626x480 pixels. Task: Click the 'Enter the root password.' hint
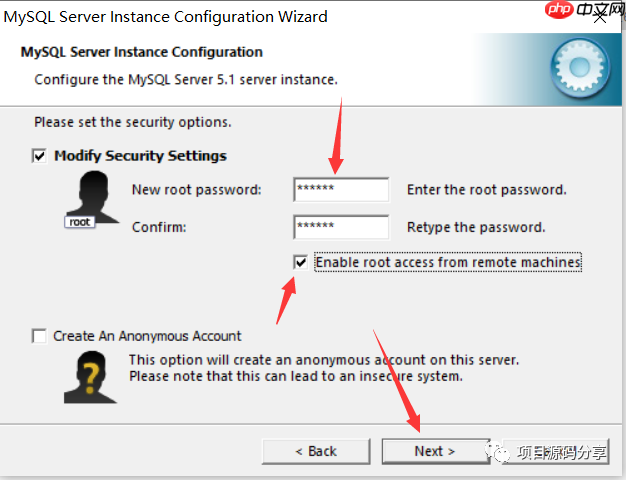click(487, 190)
